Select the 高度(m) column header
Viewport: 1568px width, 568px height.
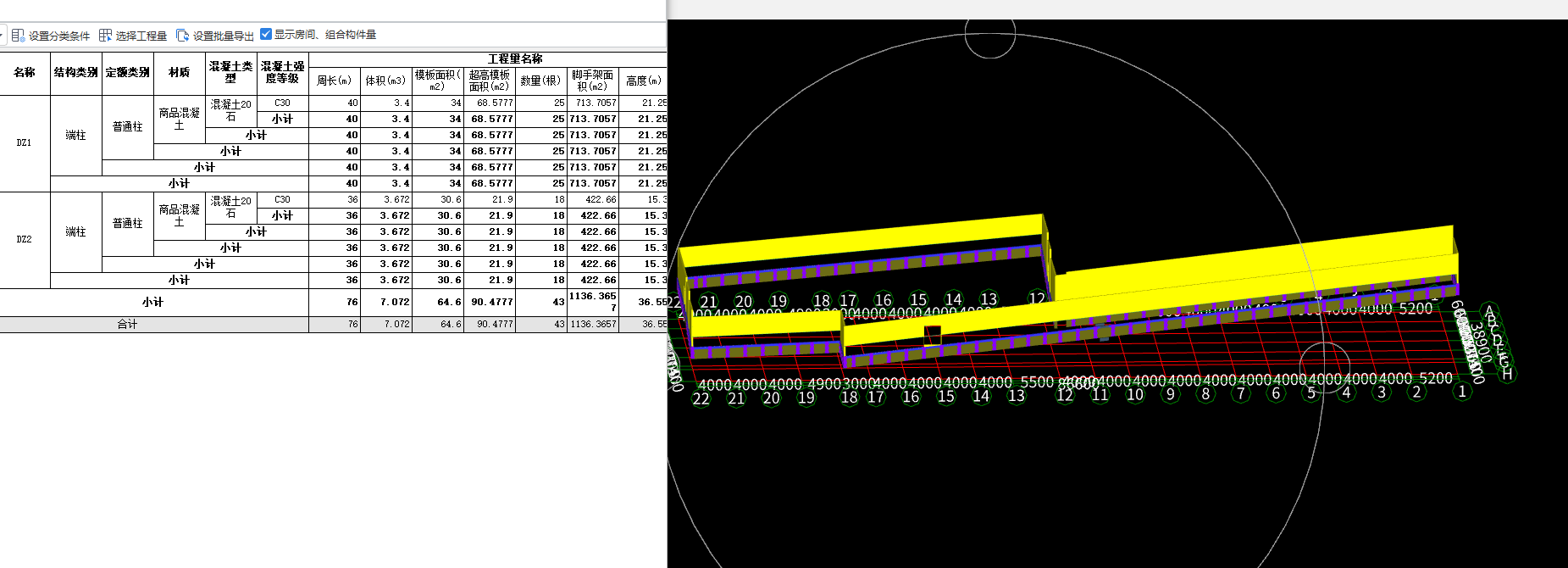pos(643,81)
